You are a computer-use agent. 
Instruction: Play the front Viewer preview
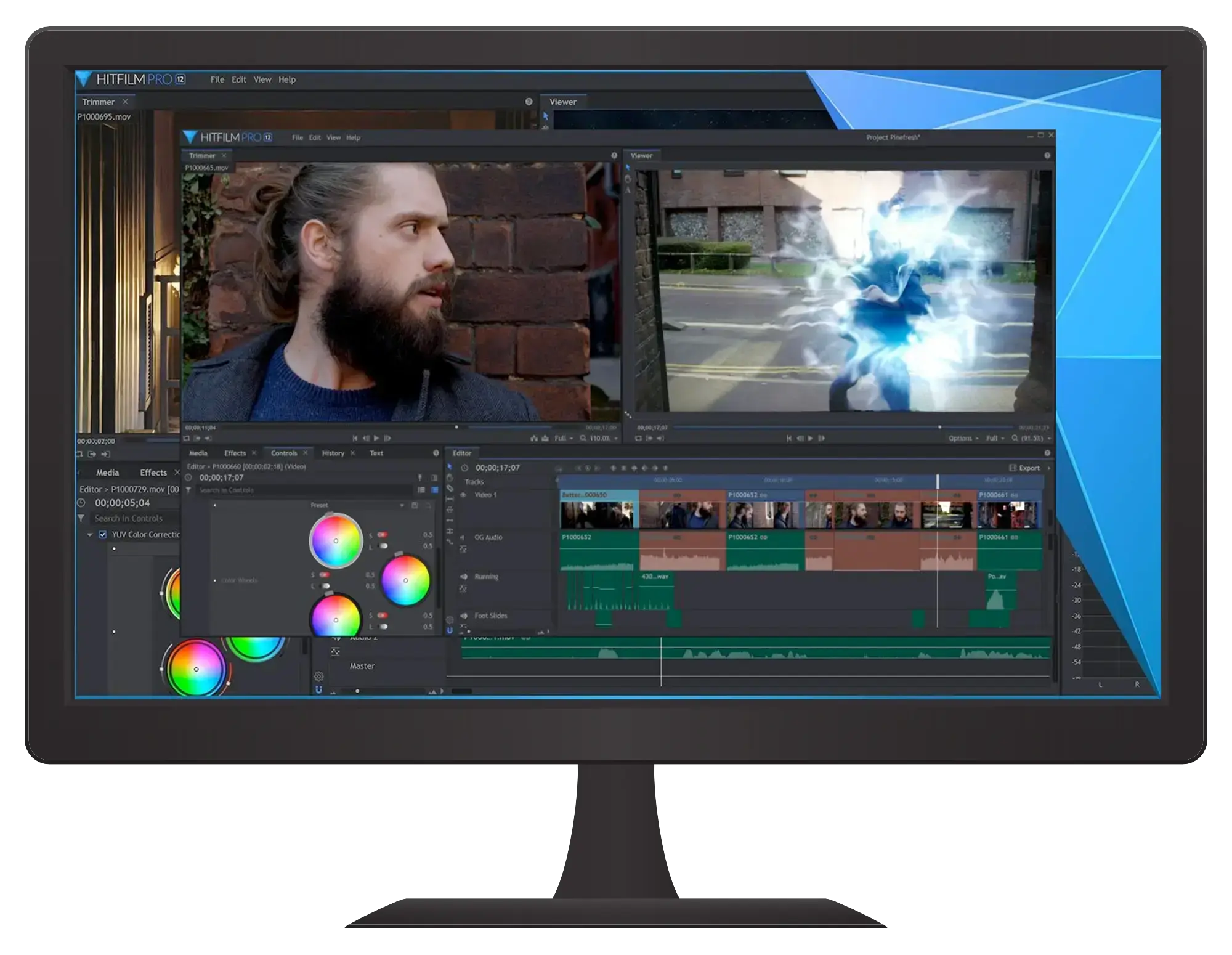810,438
